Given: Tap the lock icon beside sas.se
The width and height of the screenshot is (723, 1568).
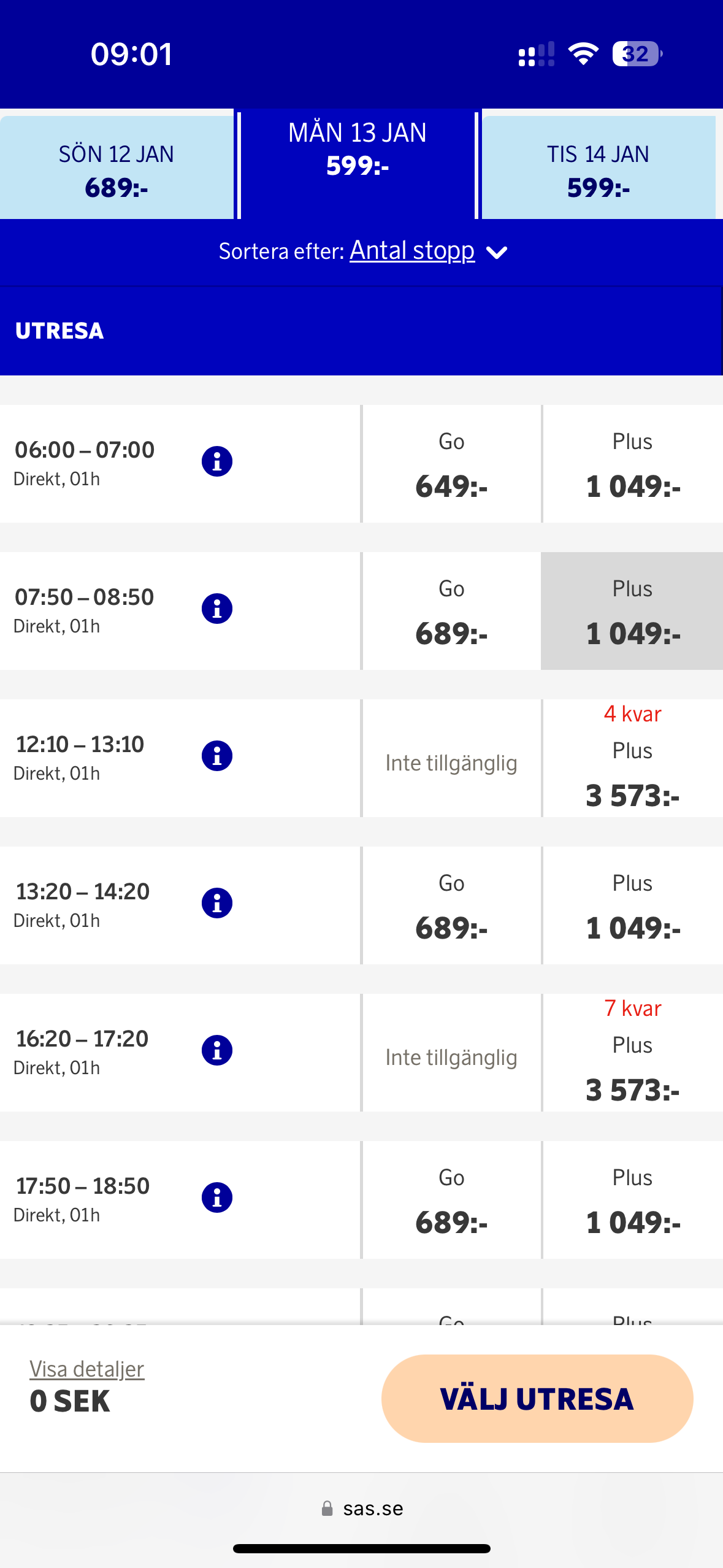Looking at the screenshot, I should click(x=327, y=1508).
